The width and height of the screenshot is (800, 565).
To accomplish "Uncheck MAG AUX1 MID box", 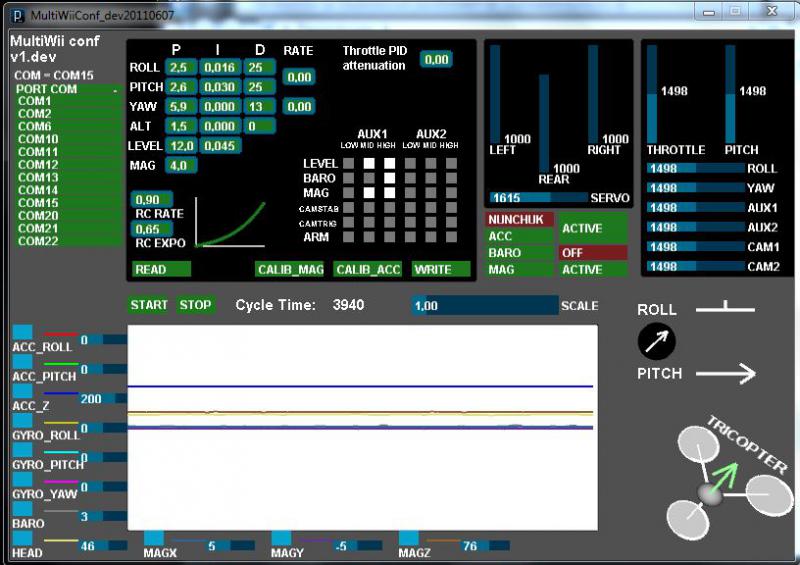I will pos(369,193).
